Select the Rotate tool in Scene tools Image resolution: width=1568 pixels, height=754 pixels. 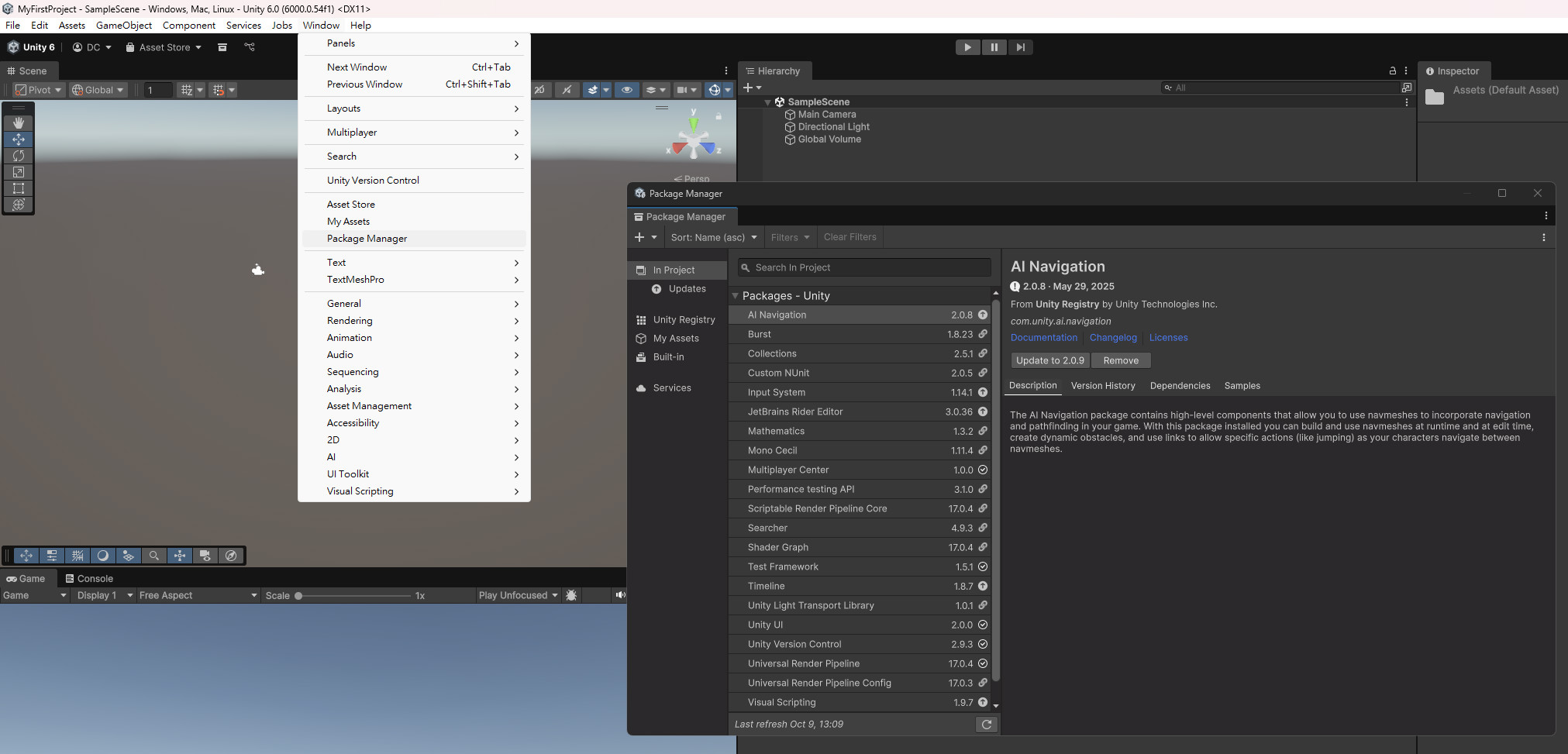tap(19, 156)
